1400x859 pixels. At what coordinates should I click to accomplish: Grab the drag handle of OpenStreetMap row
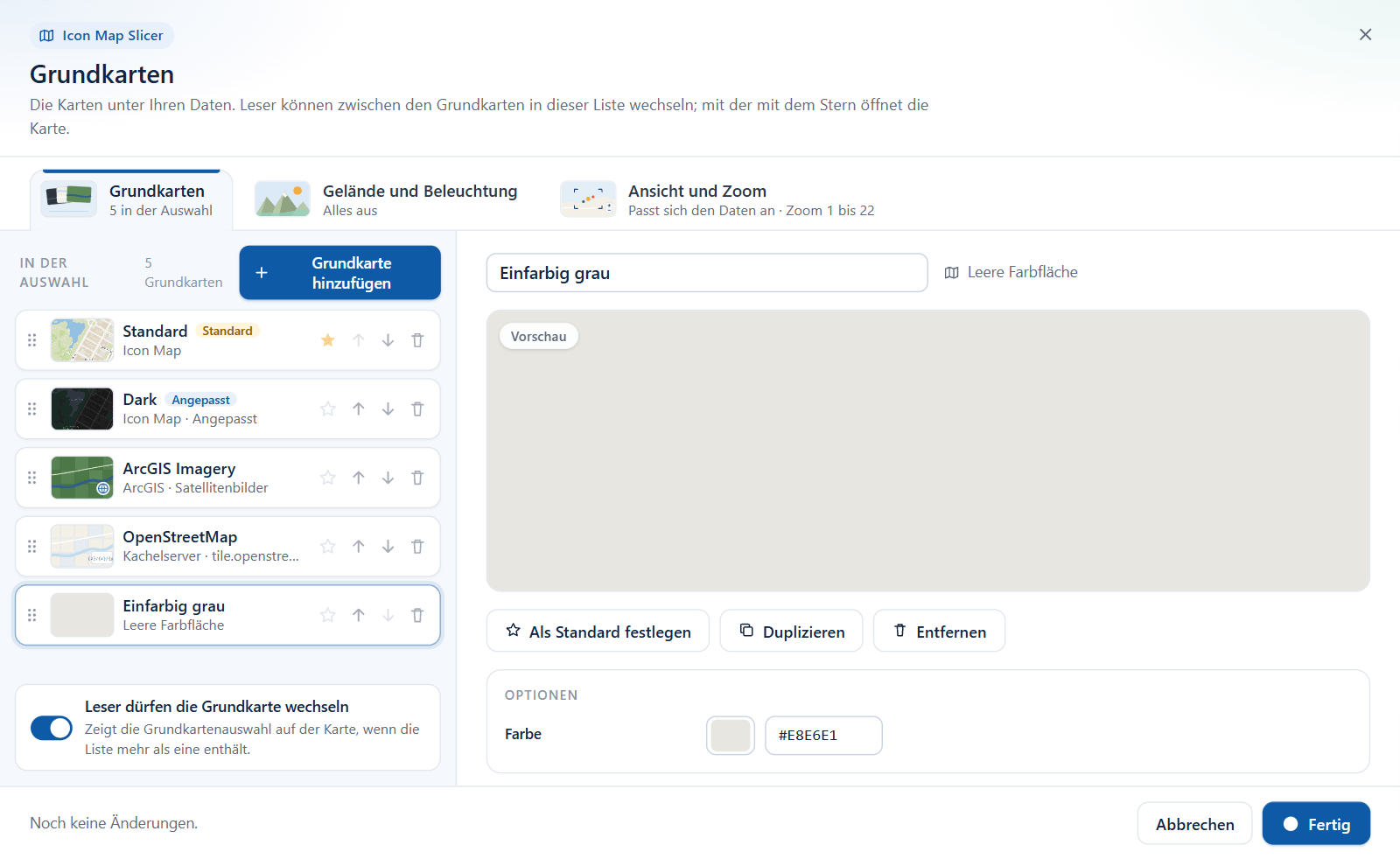[32, 547]
